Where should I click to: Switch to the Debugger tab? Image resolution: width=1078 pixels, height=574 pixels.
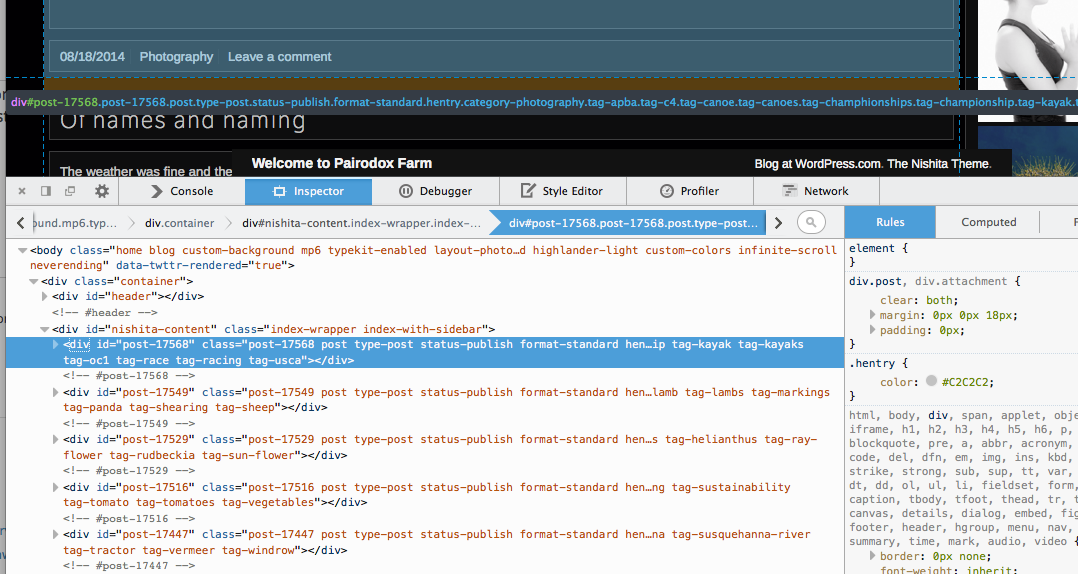point(435,191)
